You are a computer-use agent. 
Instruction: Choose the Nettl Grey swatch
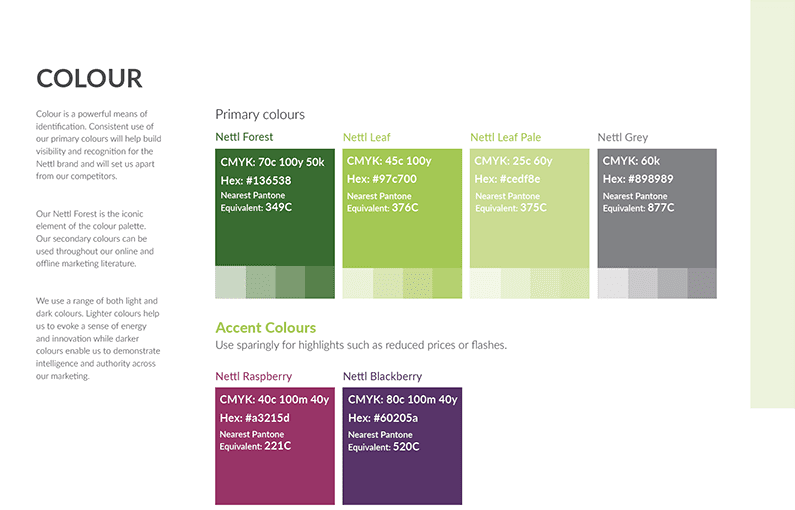coord(657,208)
